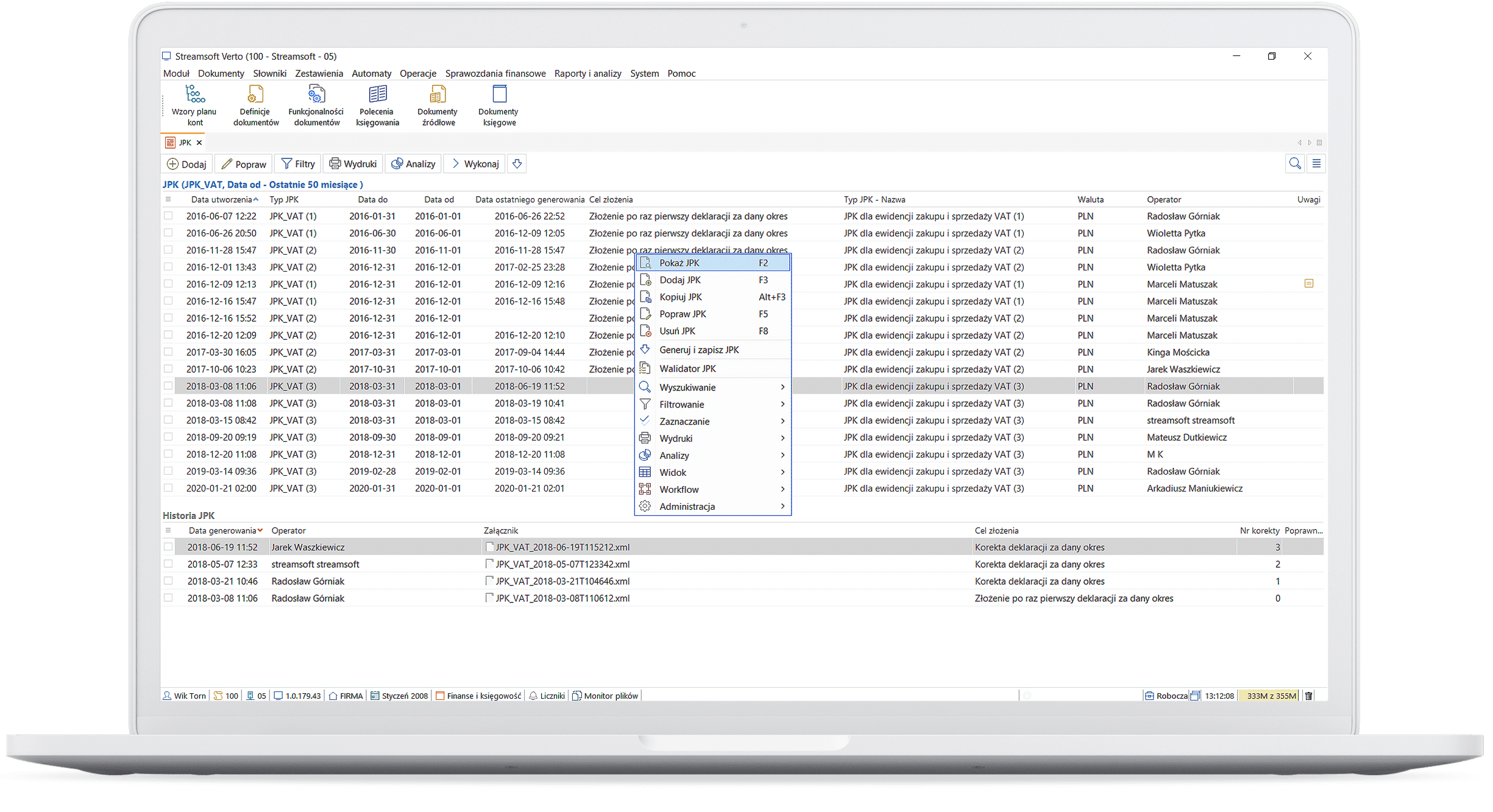Choose Usuń JPK in context menu

point(713,331)
